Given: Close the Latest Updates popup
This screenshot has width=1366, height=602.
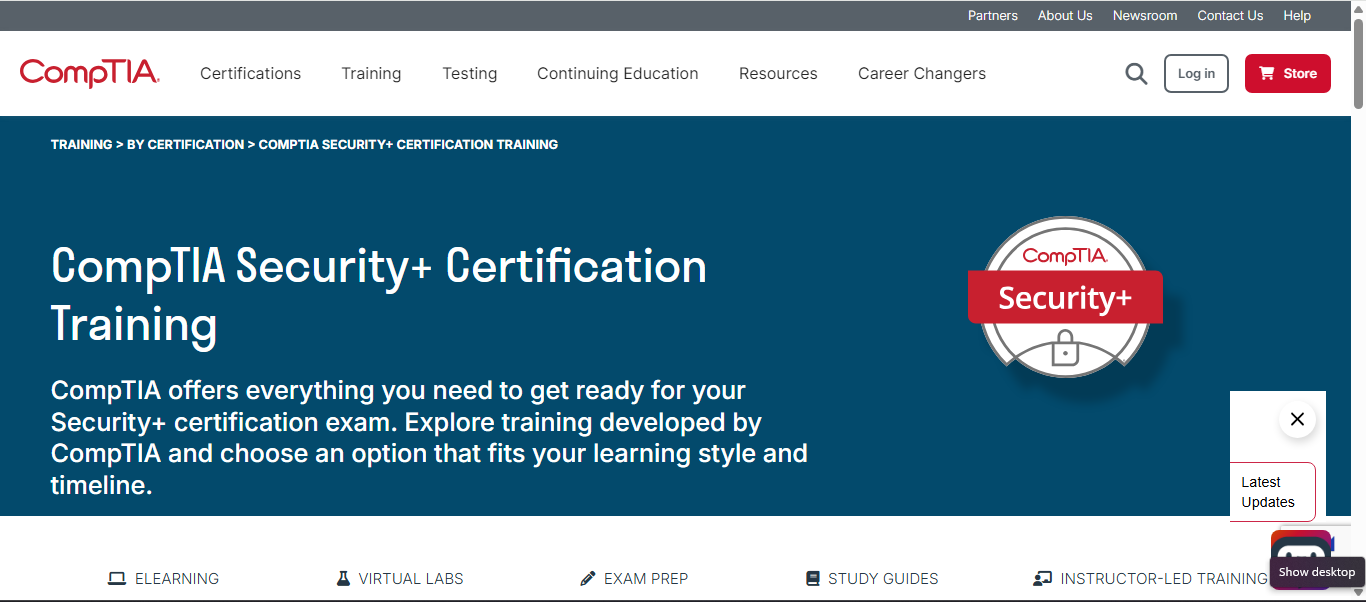Looking at the screenshot, I should pyautogui.click(x=1297, y=419).
